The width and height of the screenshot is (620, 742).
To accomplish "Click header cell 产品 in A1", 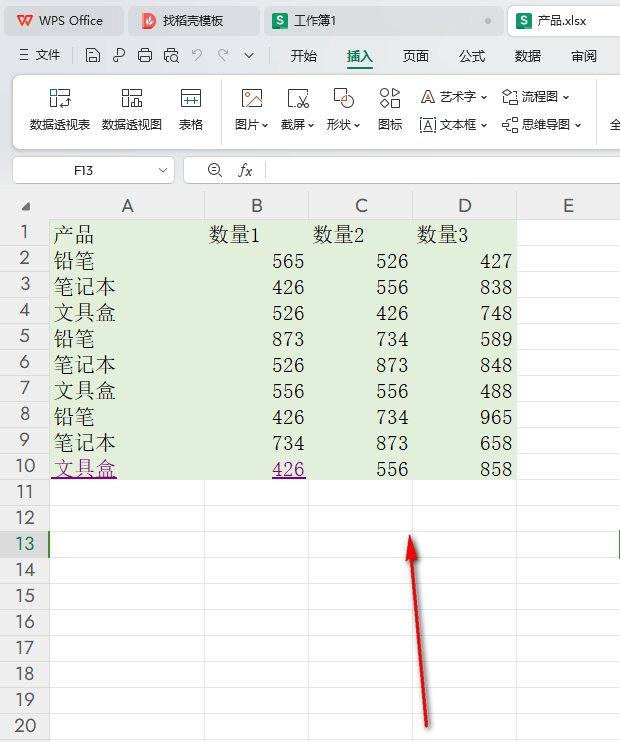I will (127, 233).
